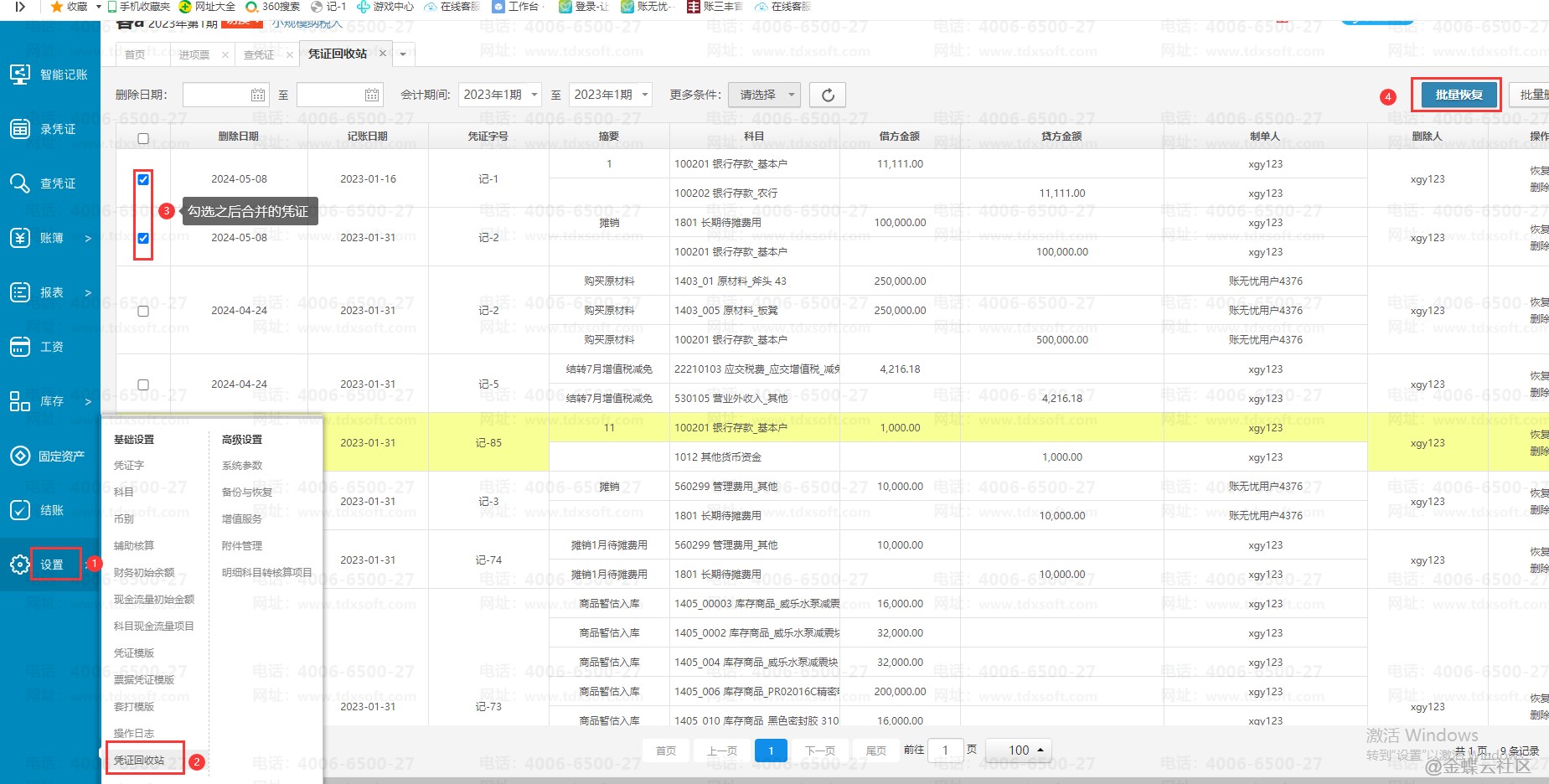The image size is (1549, 784).
Task: Open the 工资 payroll sidebar icon
Action: [20, 347]
